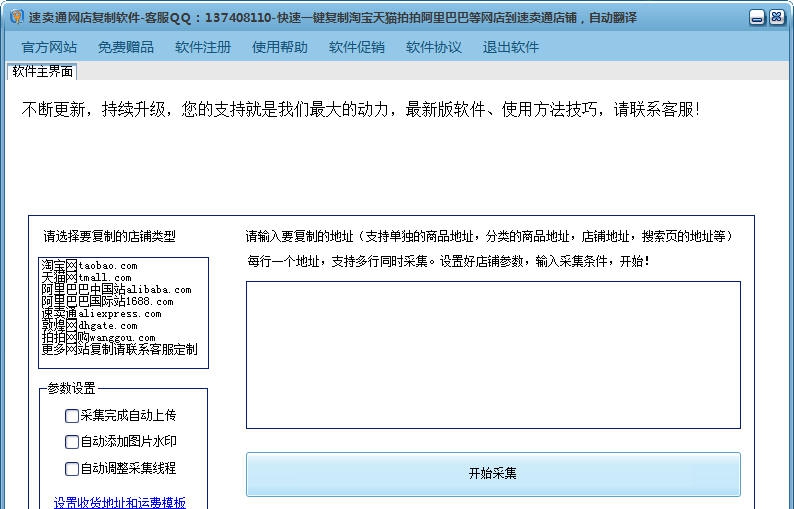
Task: Enable 自动添加图片水印 checkbox
Action: pos(72,442)
